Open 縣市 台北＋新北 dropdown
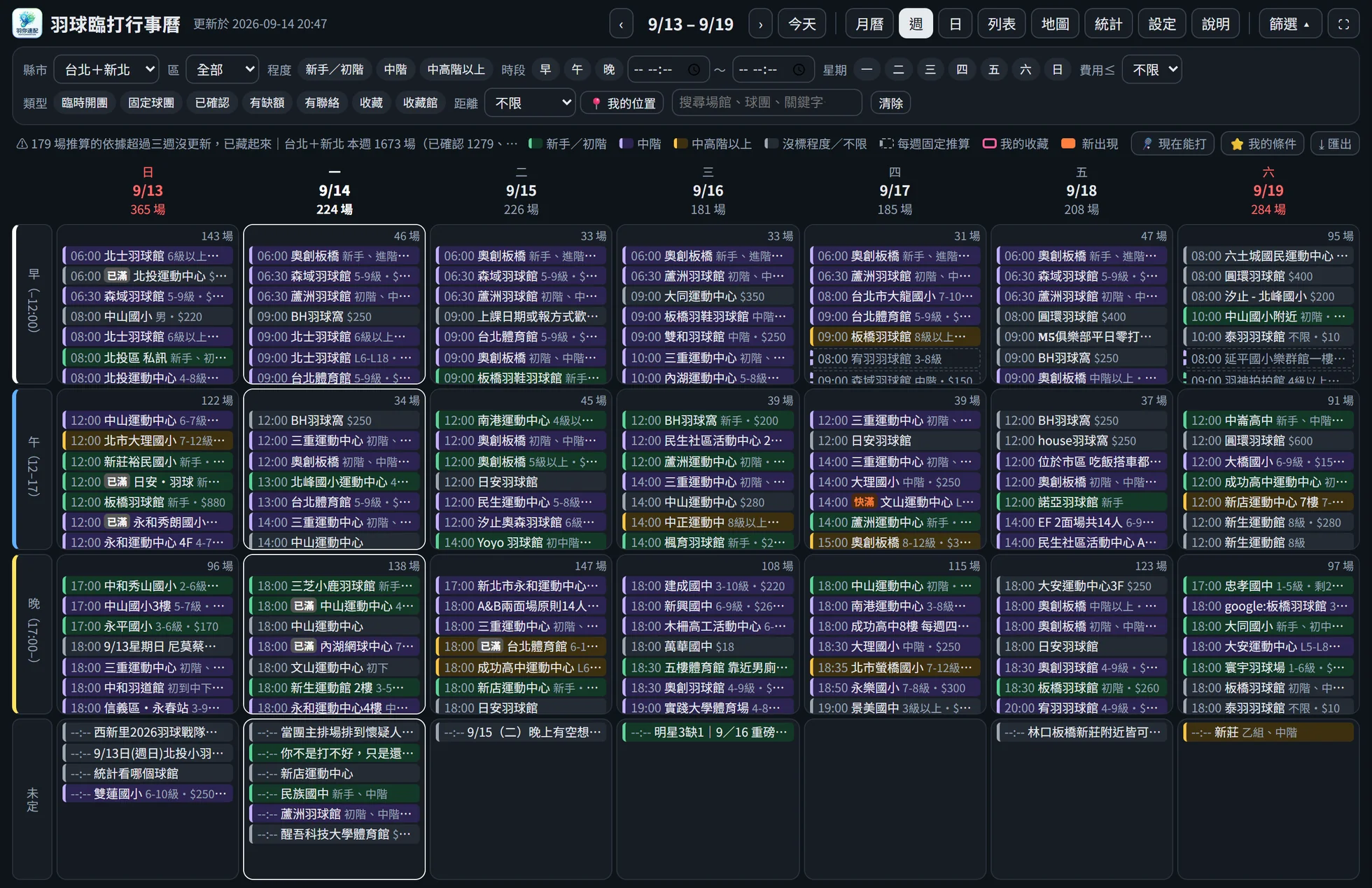 (106, 69)
